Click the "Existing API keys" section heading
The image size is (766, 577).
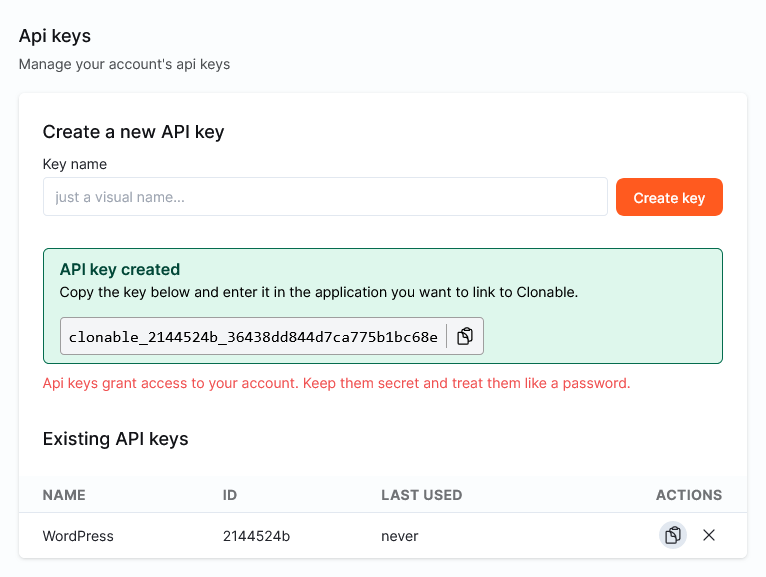click(x=115, y=439)
